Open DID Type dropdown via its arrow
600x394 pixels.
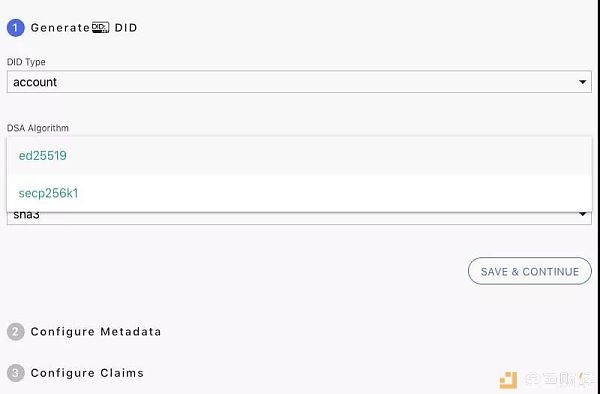(582, 82)
